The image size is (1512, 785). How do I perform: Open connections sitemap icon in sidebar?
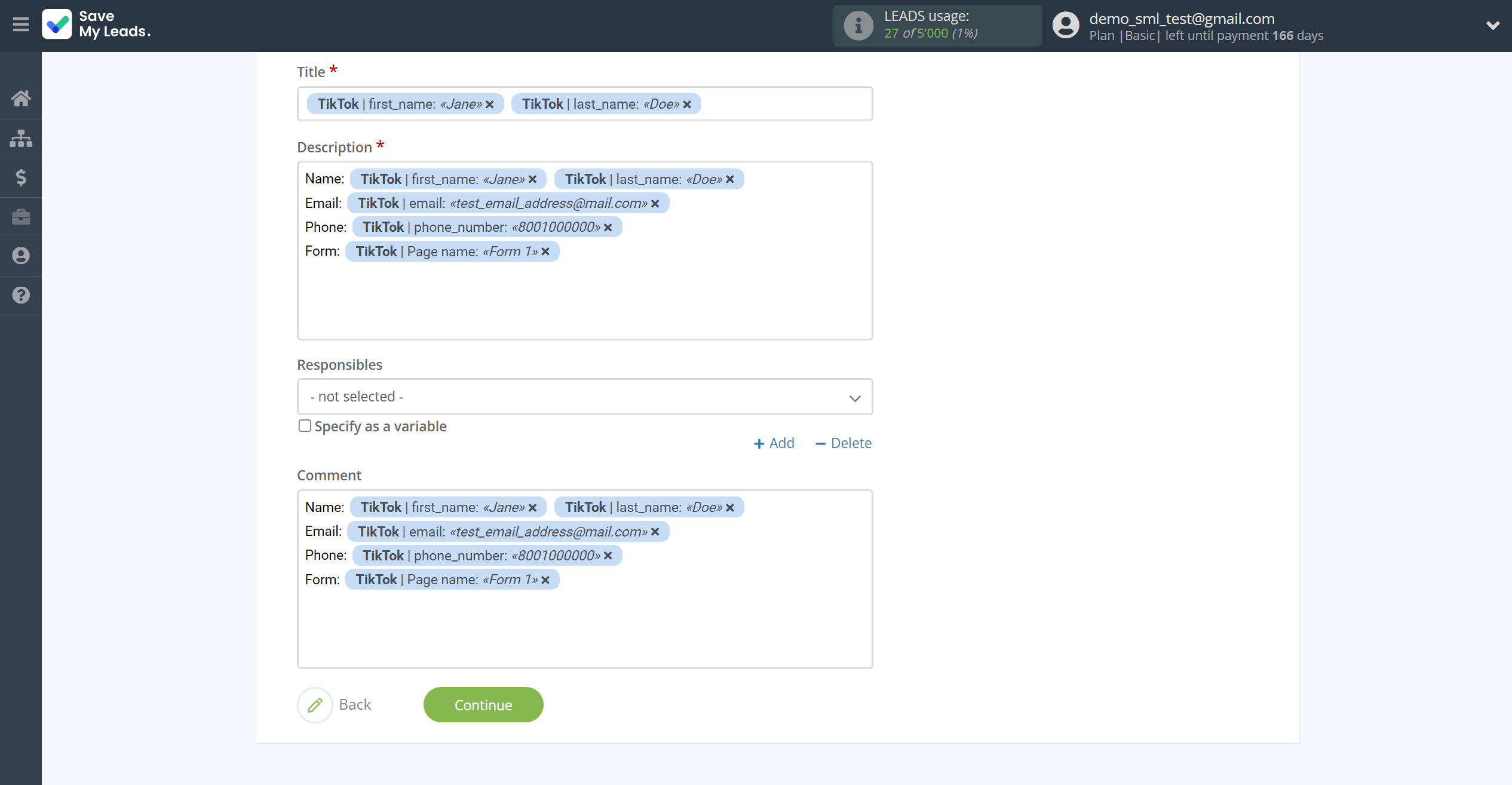[x=21, y=138]
